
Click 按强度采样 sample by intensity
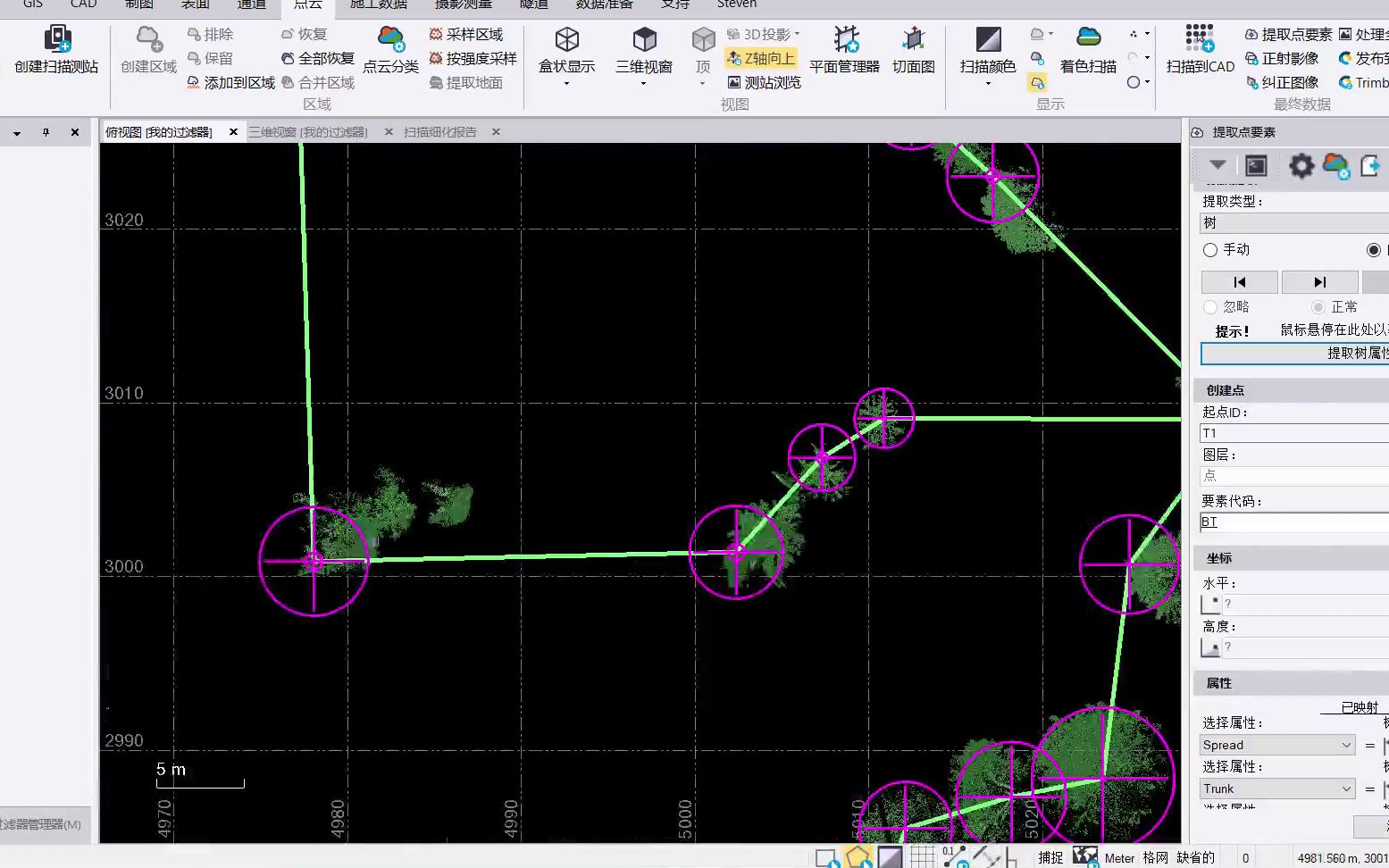tap(473, 58)
